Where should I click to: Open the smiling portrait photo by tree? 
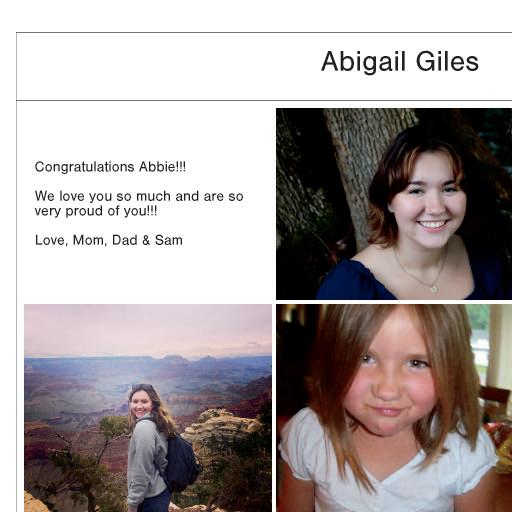pyautogui.click(x=394, y=204)
